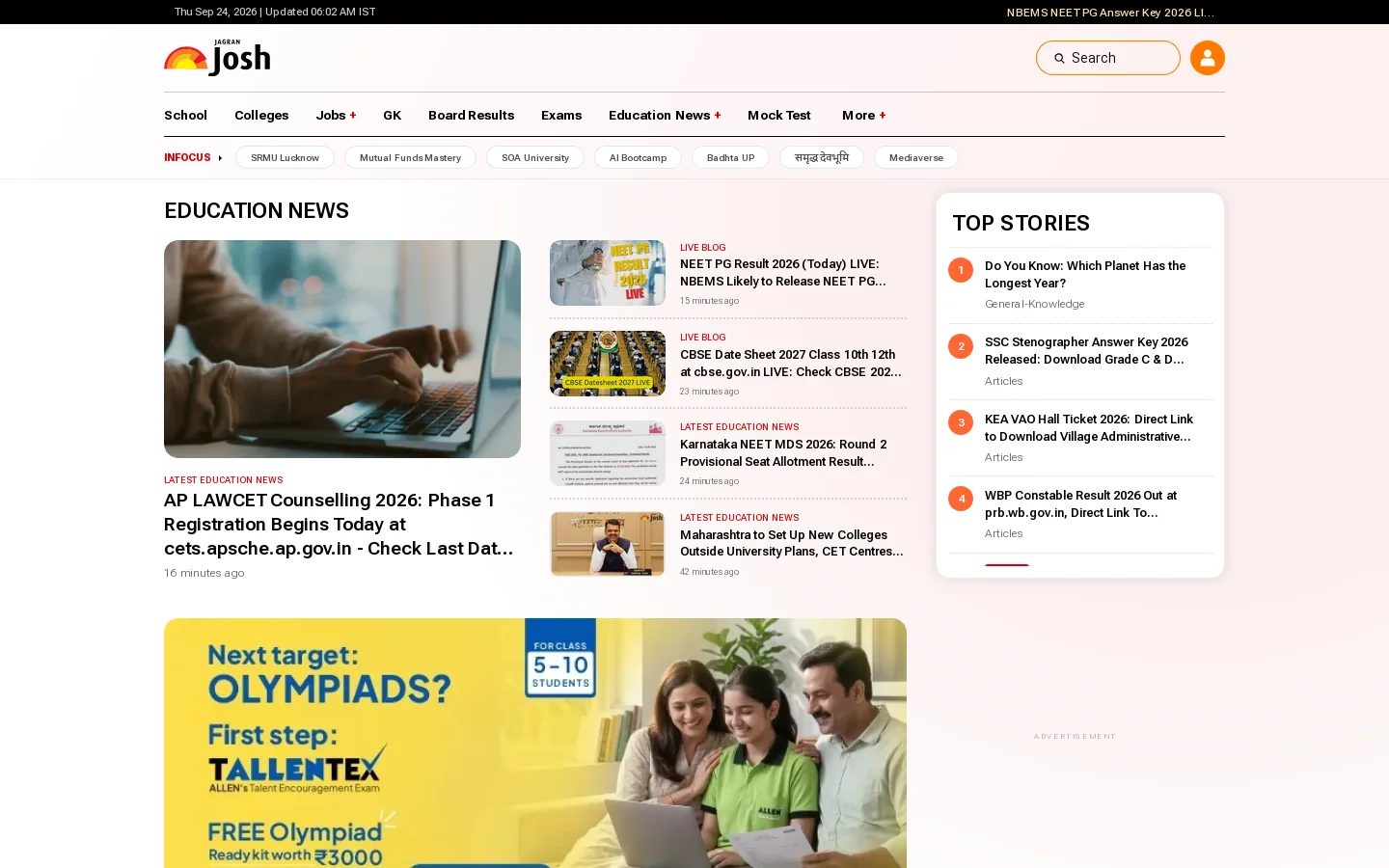
Task: Select the समृद्ध देवभूमि chip
Action: tap(822, 157)
